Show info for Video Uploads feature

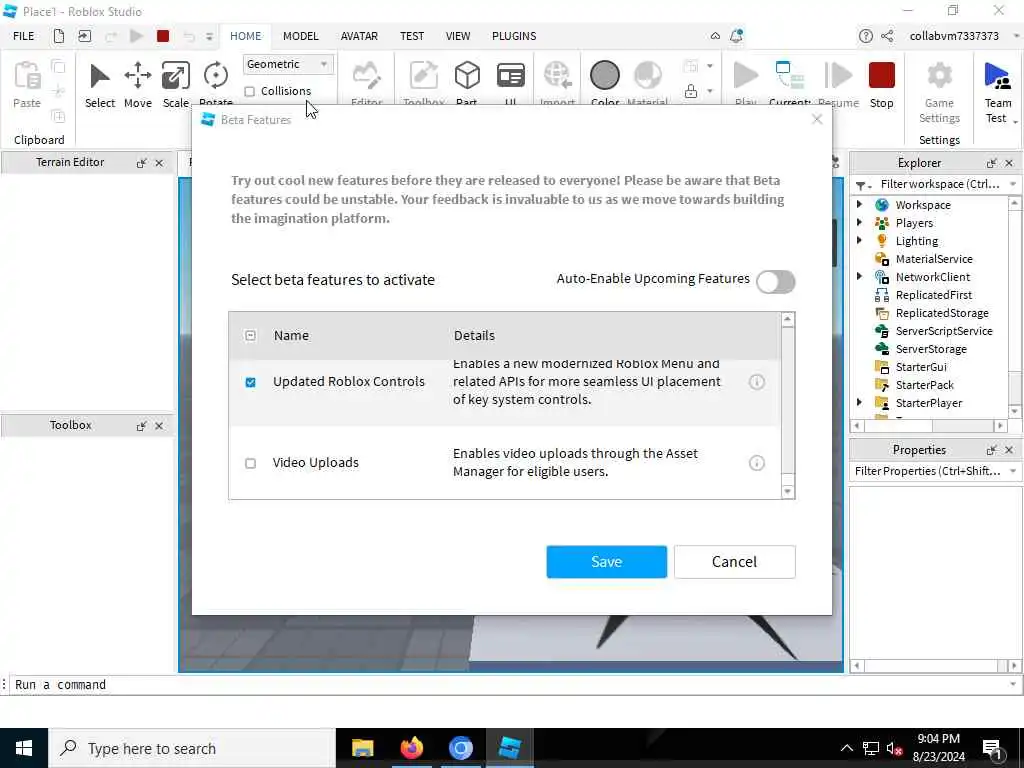756,463
